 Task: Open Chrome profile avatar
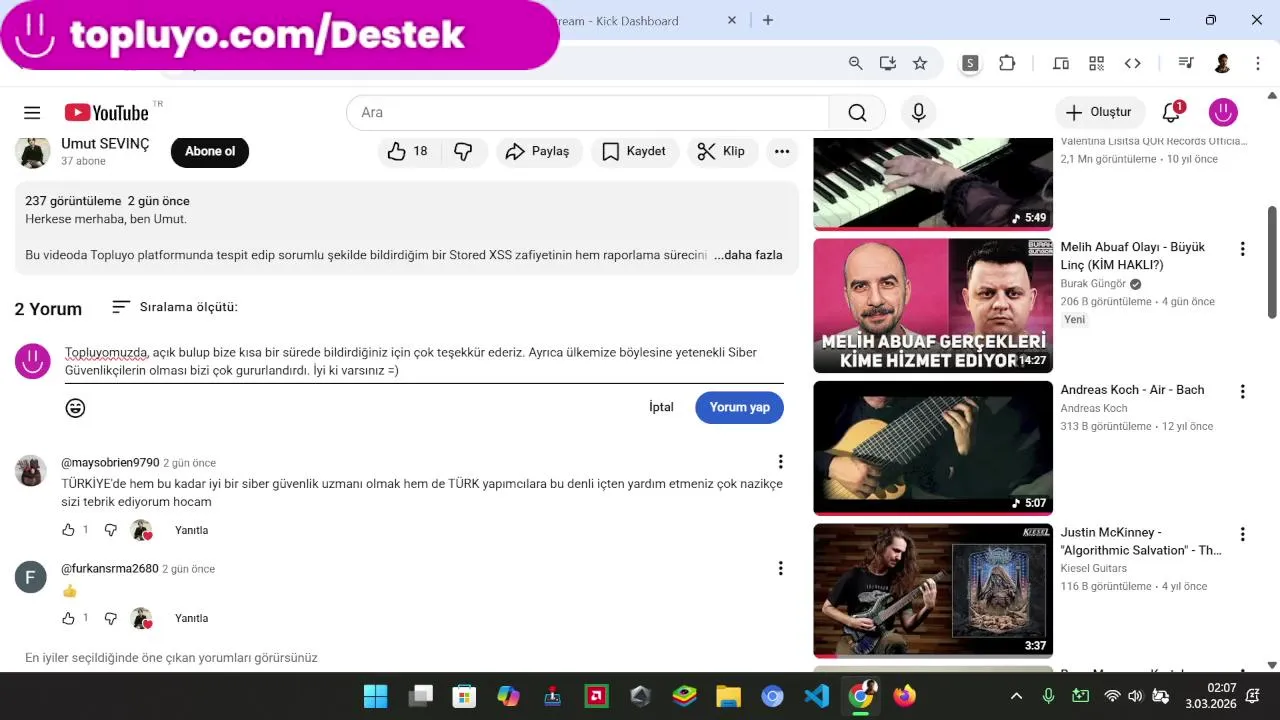1222,63
